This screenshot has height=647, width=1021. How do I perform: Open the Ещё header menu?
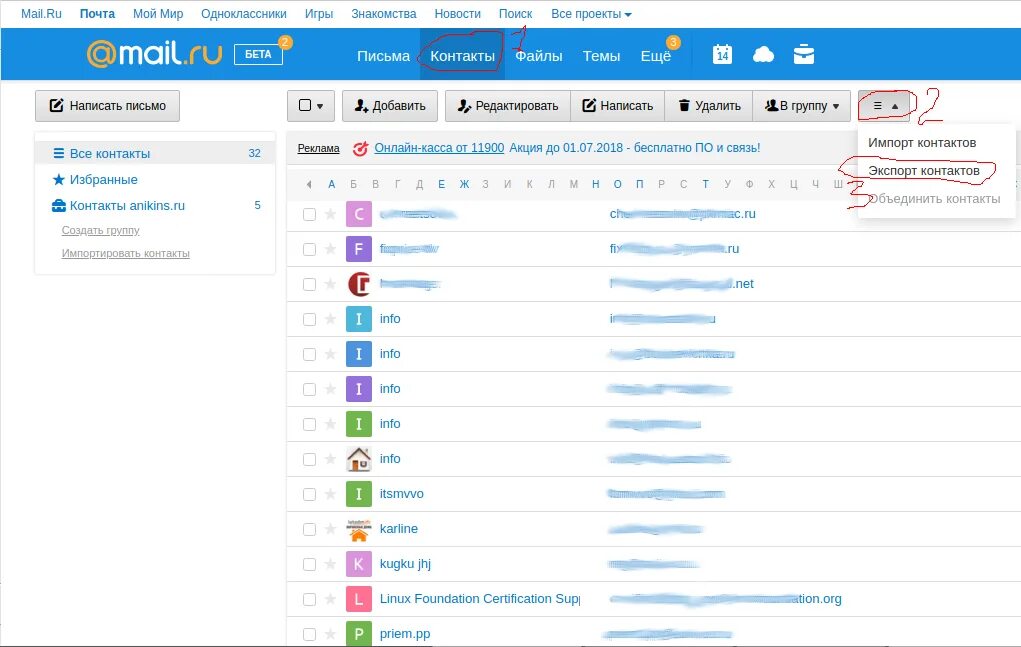[x=656, y=56]
